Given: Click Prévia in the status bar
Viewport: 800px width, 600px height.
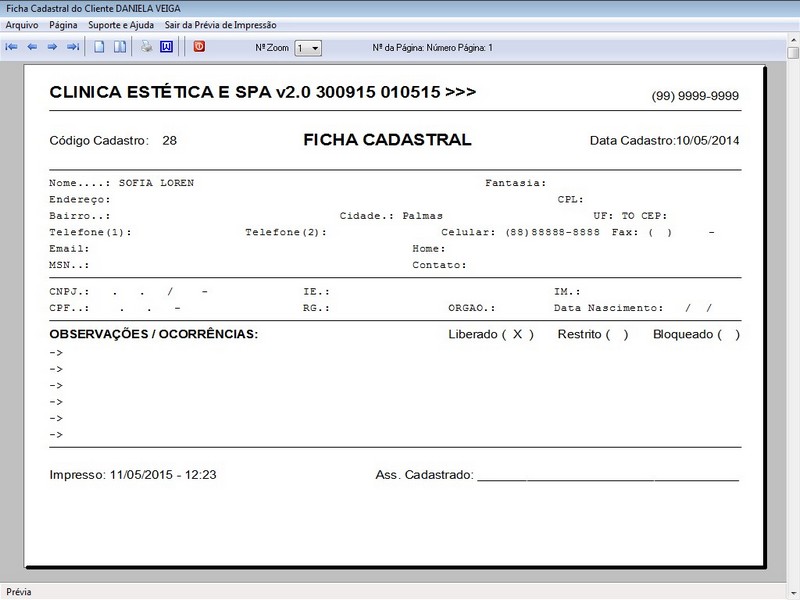Looking at the screenshot, I should pyautogui.click(x=19, y=592).
